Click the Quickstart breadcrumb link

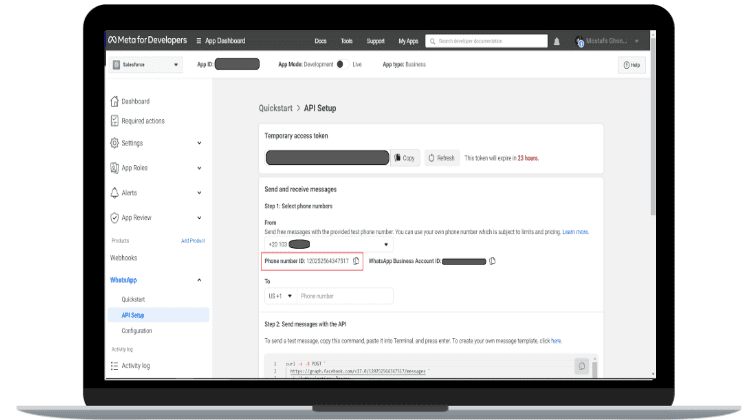276,108
